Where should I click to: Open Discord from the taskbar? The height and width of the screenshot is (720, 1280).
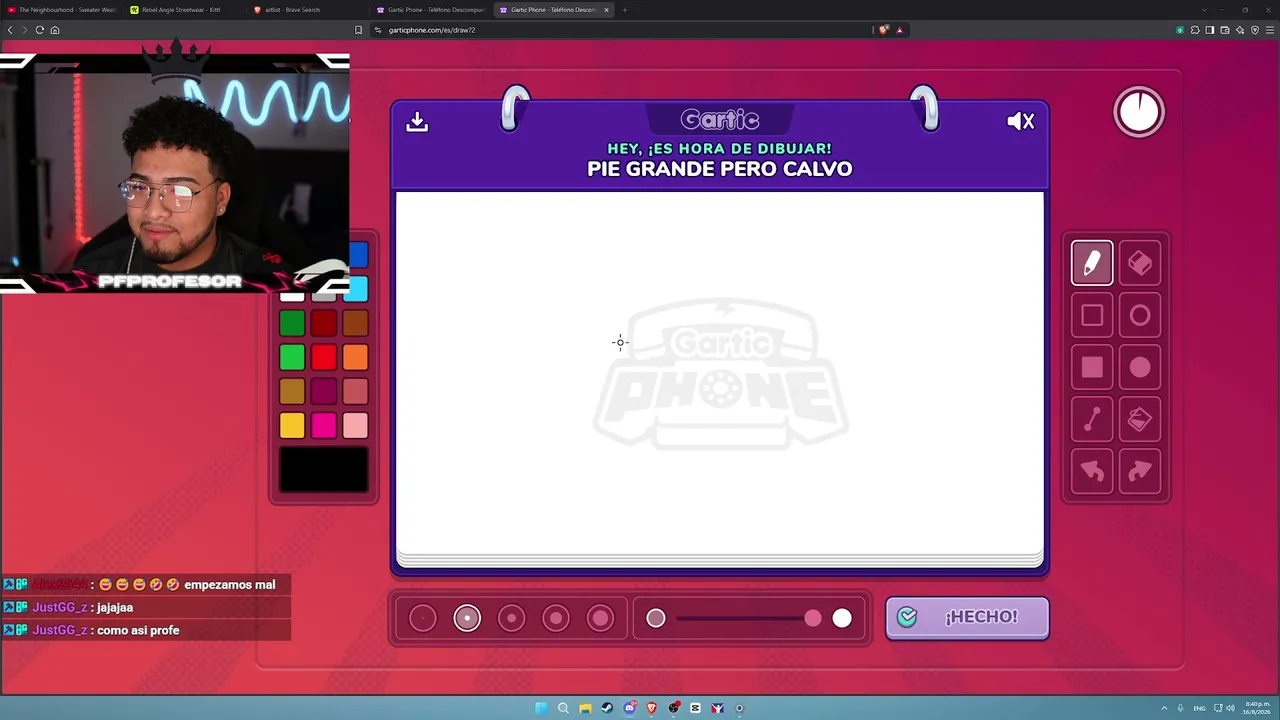pos(630,708)
